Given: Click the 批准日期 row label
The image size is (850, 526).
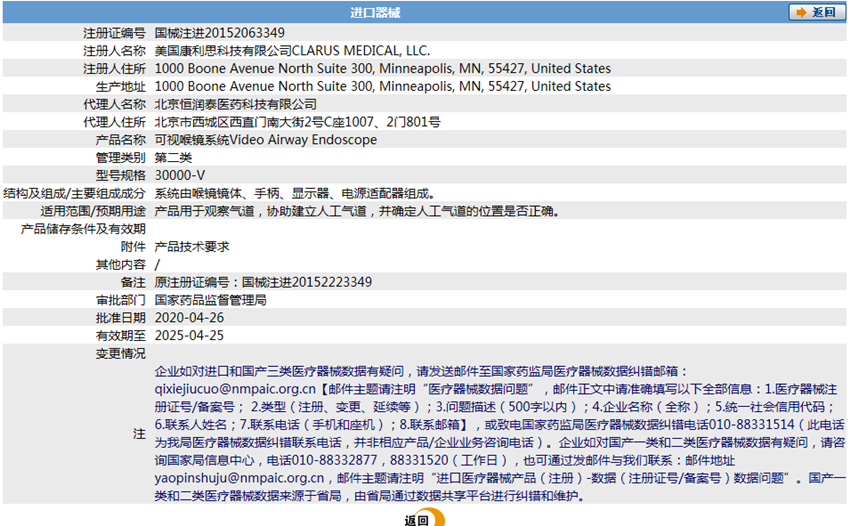Looking at the screenshot, I should tap(121, 318).
